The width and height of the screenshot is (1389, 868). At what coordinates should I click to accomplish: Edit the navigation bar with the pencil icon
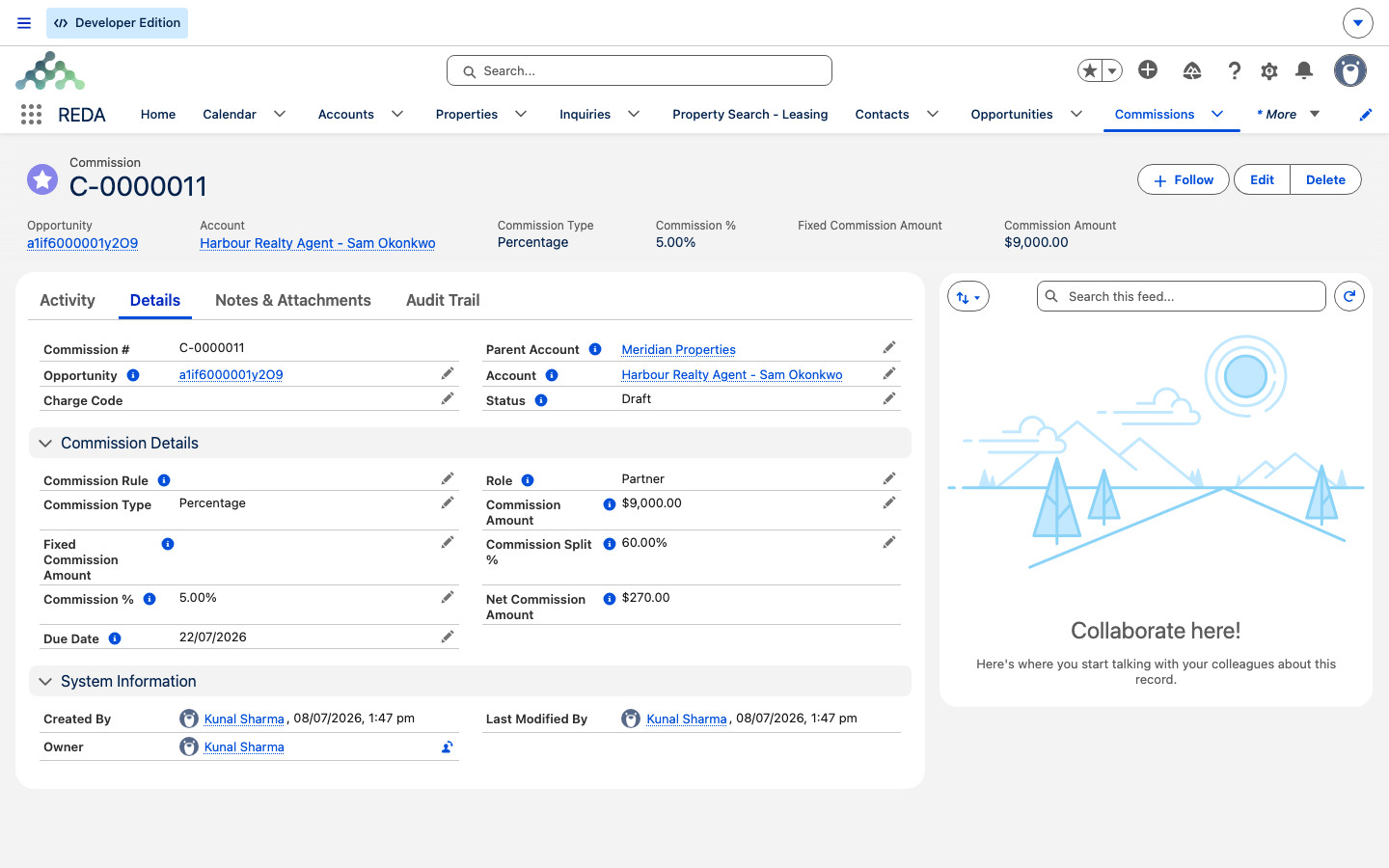1366,115
